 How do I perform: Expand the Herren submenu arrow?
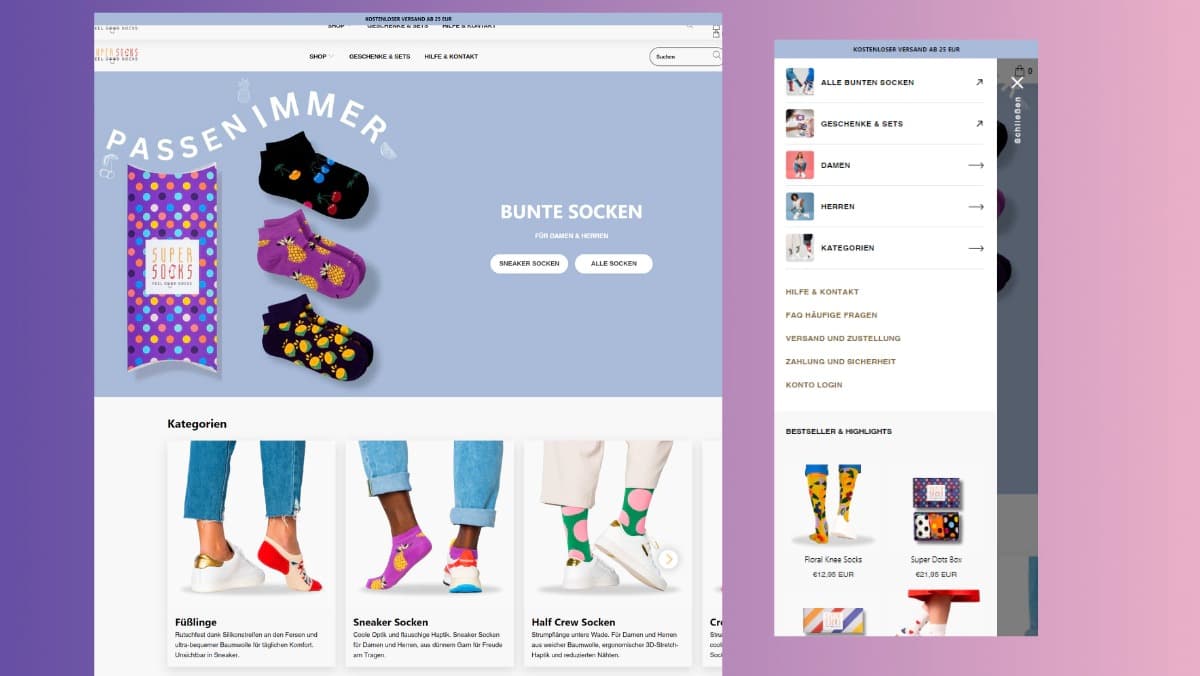tap(976, 206)
